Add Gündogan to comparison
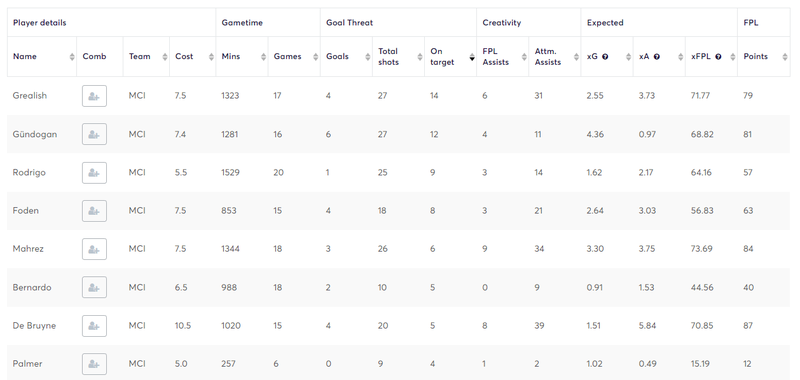This screenshot has height=380, width=800. (x=94, y=134)
